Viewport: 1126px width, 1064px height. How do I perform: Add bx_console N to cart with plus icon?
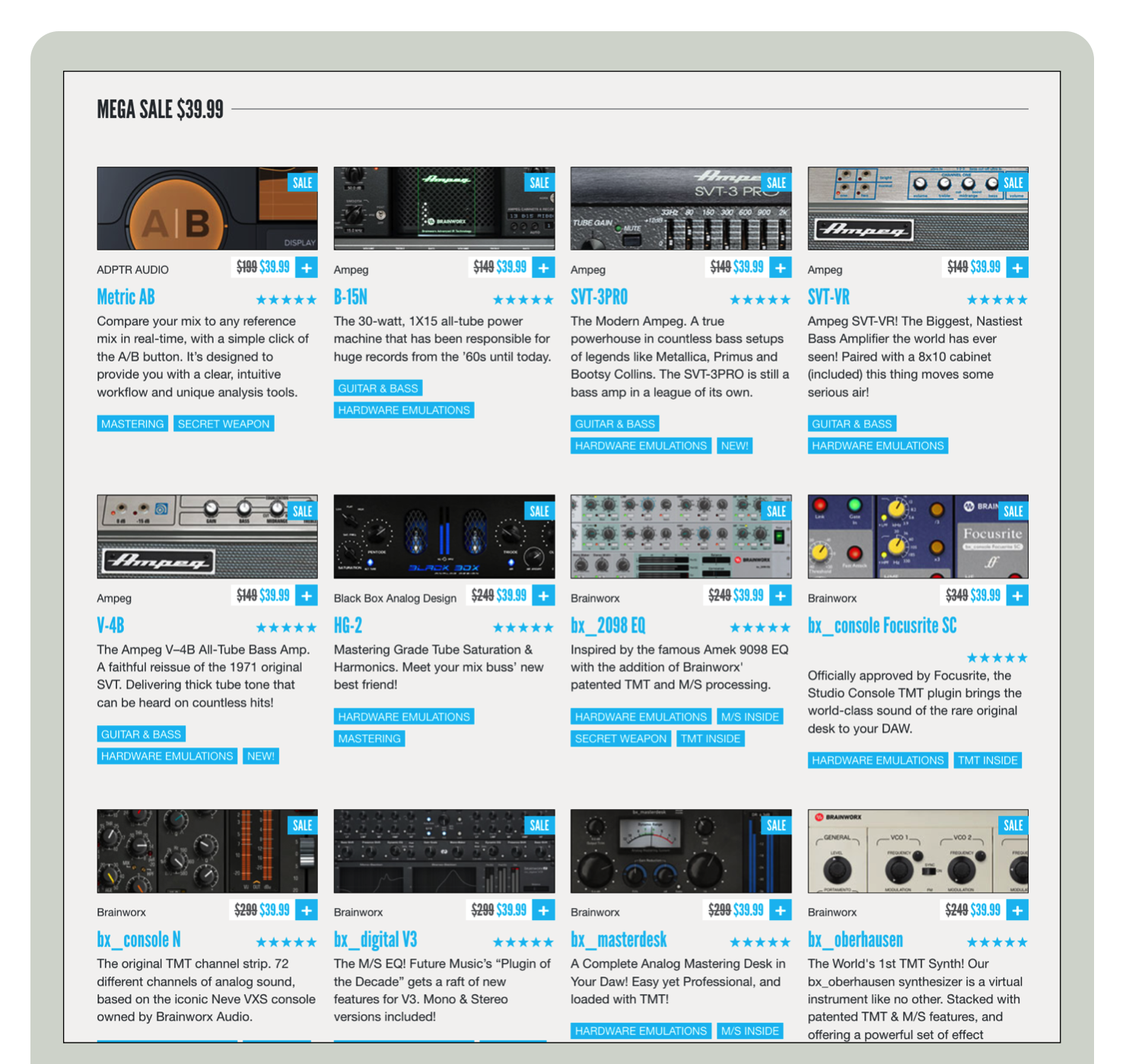(x=307, y=909)
